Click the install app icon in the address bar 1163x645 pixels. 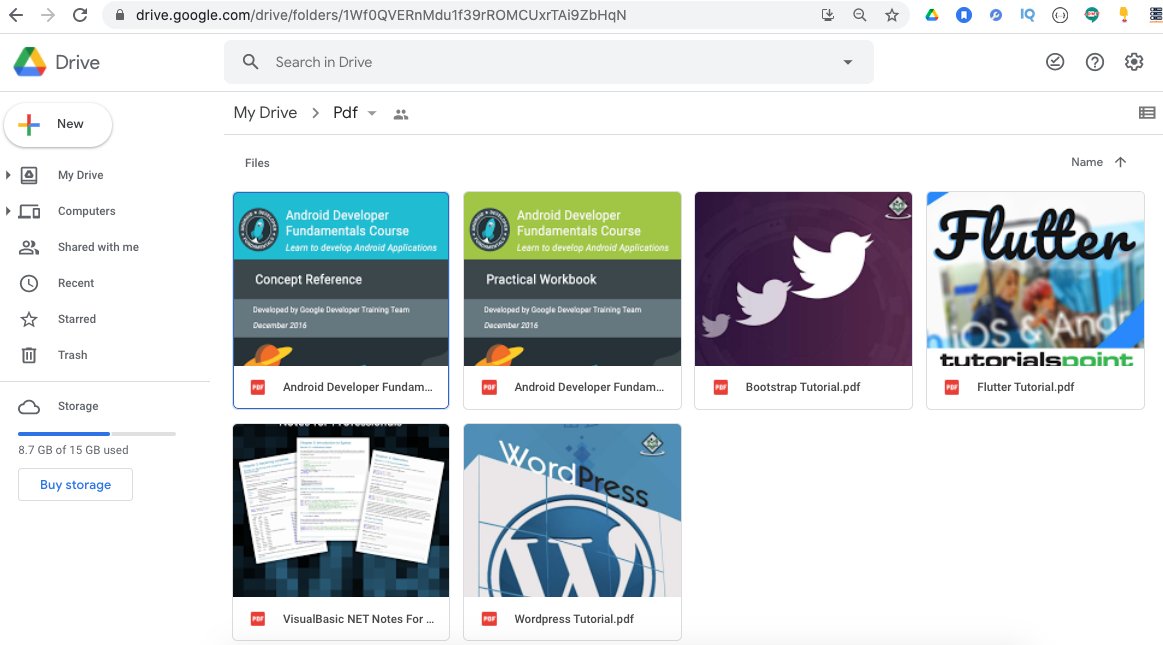point(828,15)
